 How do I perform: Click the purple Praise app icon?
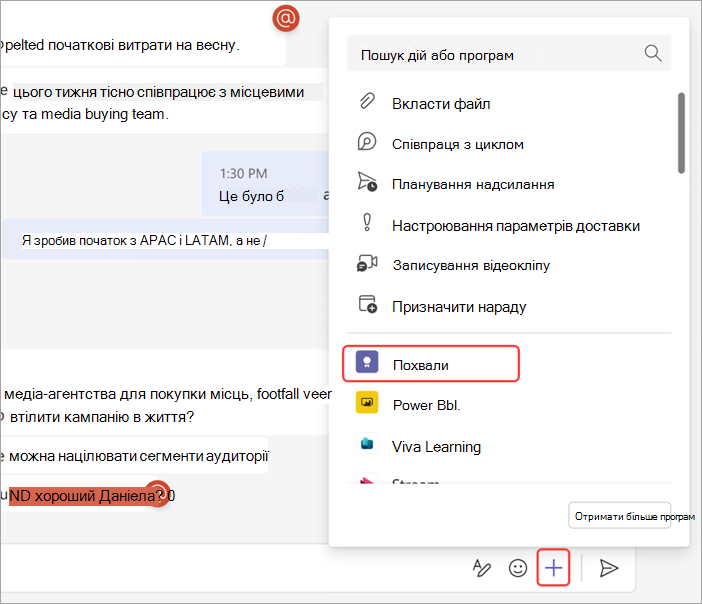click(x=367, y=362)
